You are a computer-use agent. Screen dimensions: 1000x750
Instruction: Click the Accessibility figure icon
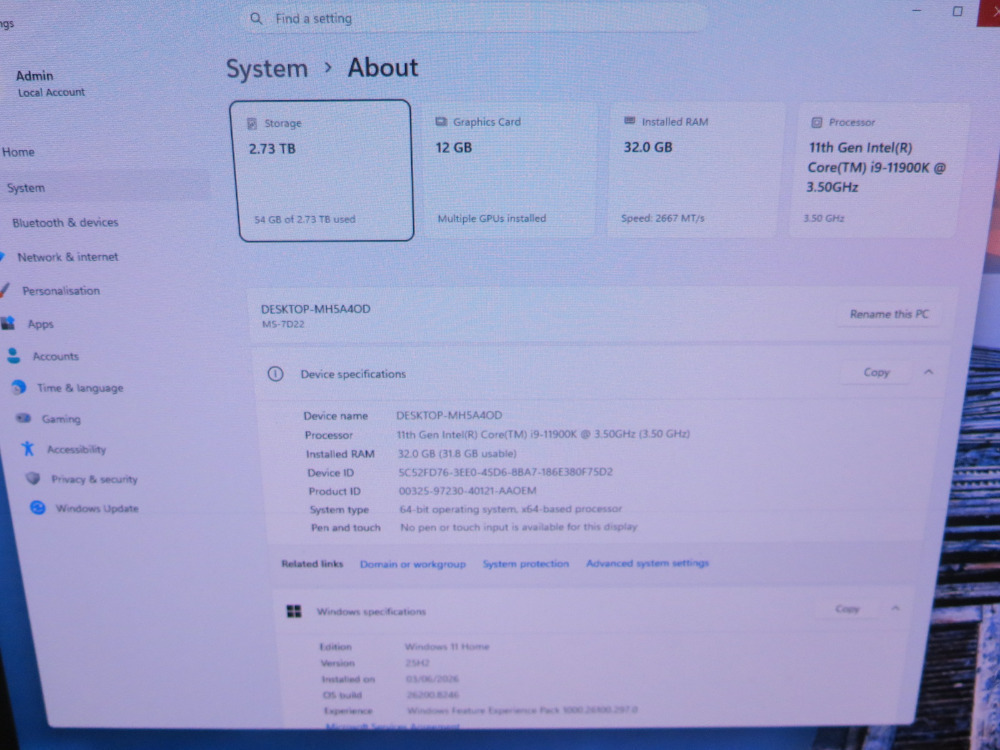27,448
